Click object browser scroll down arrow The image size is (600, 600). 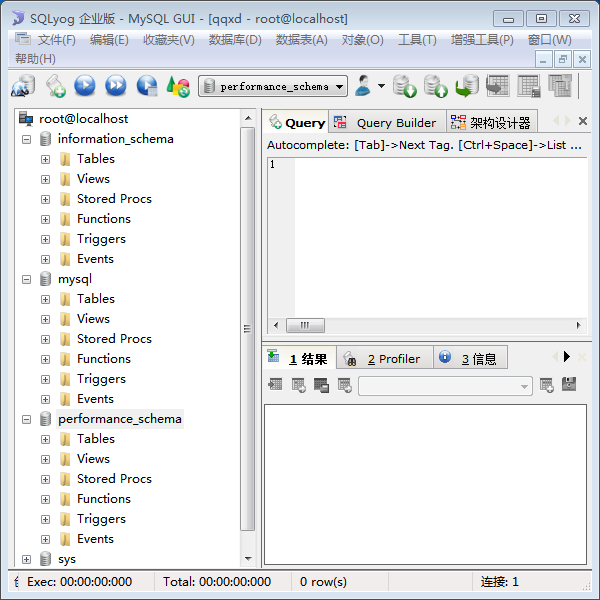[248, 559]
